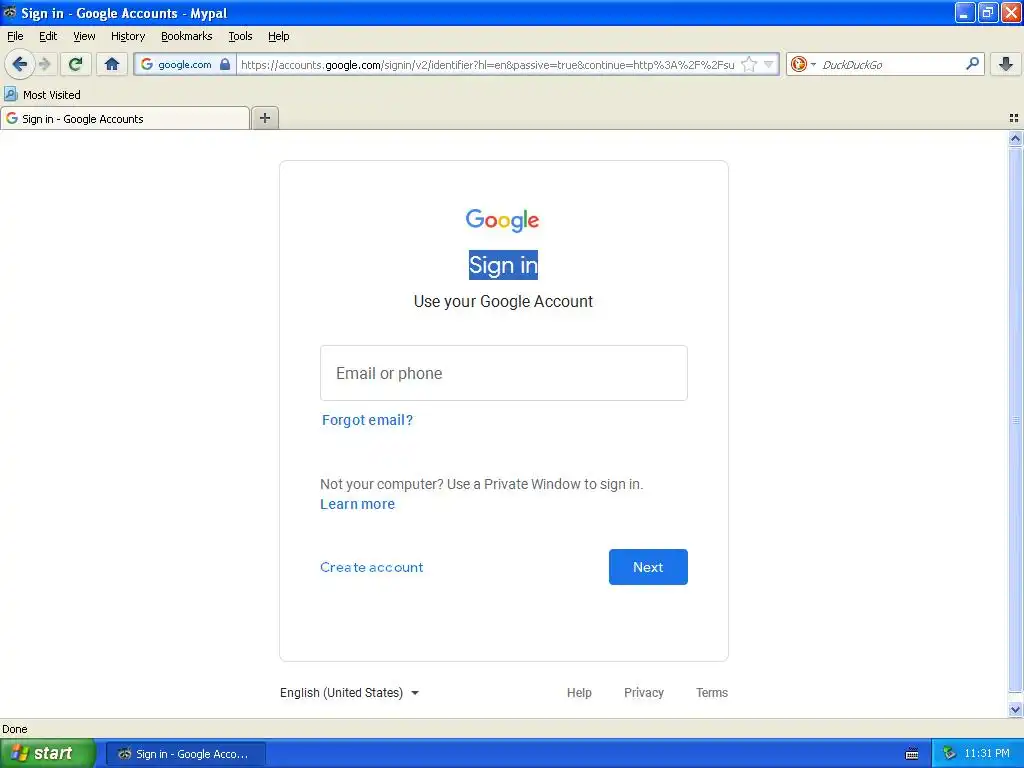Open the Terms link

tap(711, 692)
